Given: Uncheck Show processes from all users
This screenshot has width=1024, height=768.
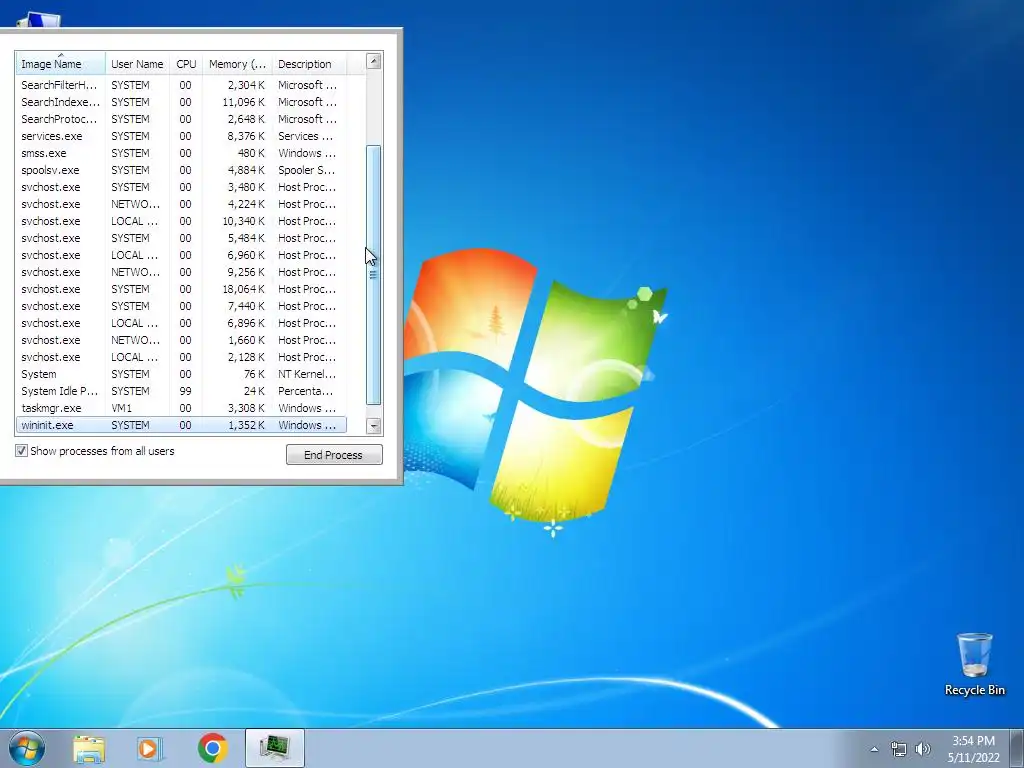Looking at the screenshot, I should point(22,451).
